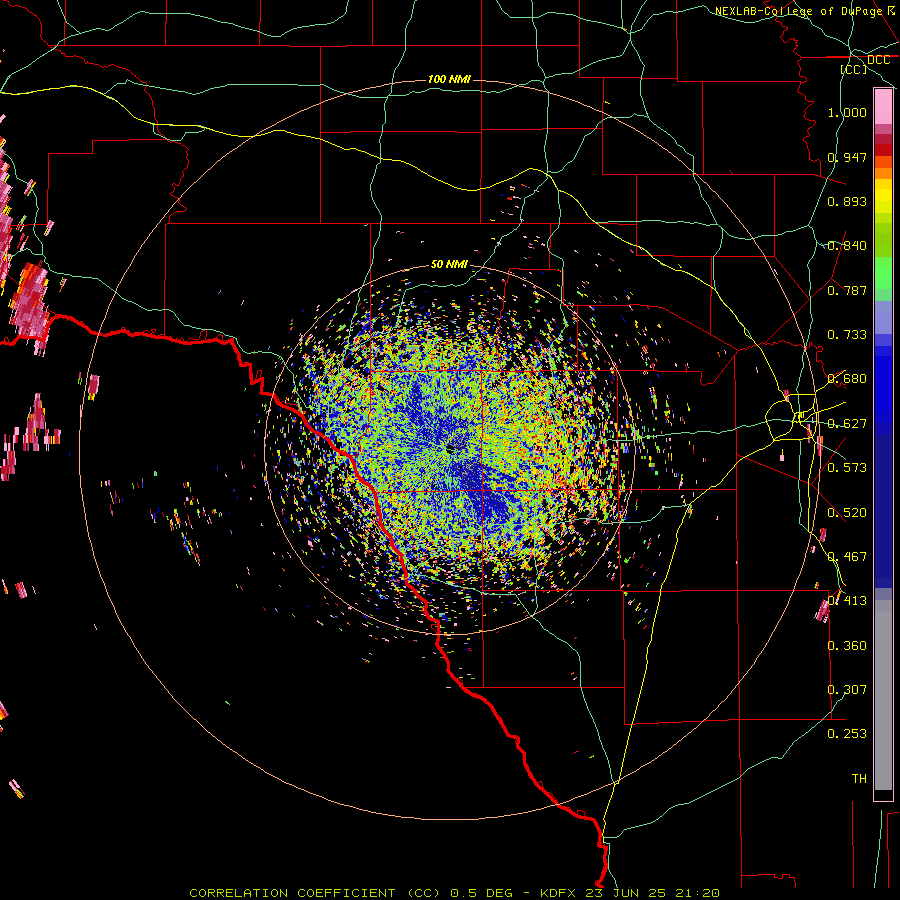900x900 pixels.
Task: Click the 0.413 scale value
Action: tap(847, 601)
